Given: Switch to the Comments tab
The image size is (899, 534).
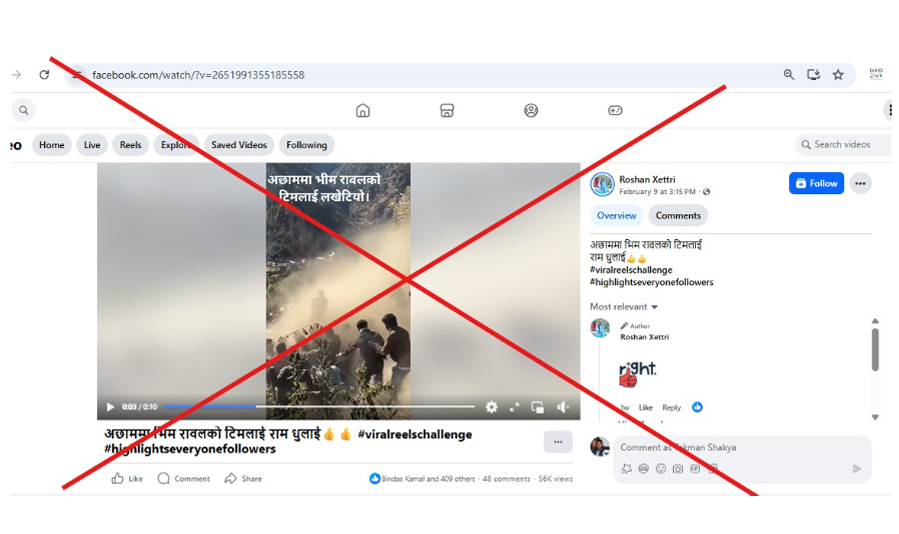Looking at the screenshot, I should coord(678,215).
